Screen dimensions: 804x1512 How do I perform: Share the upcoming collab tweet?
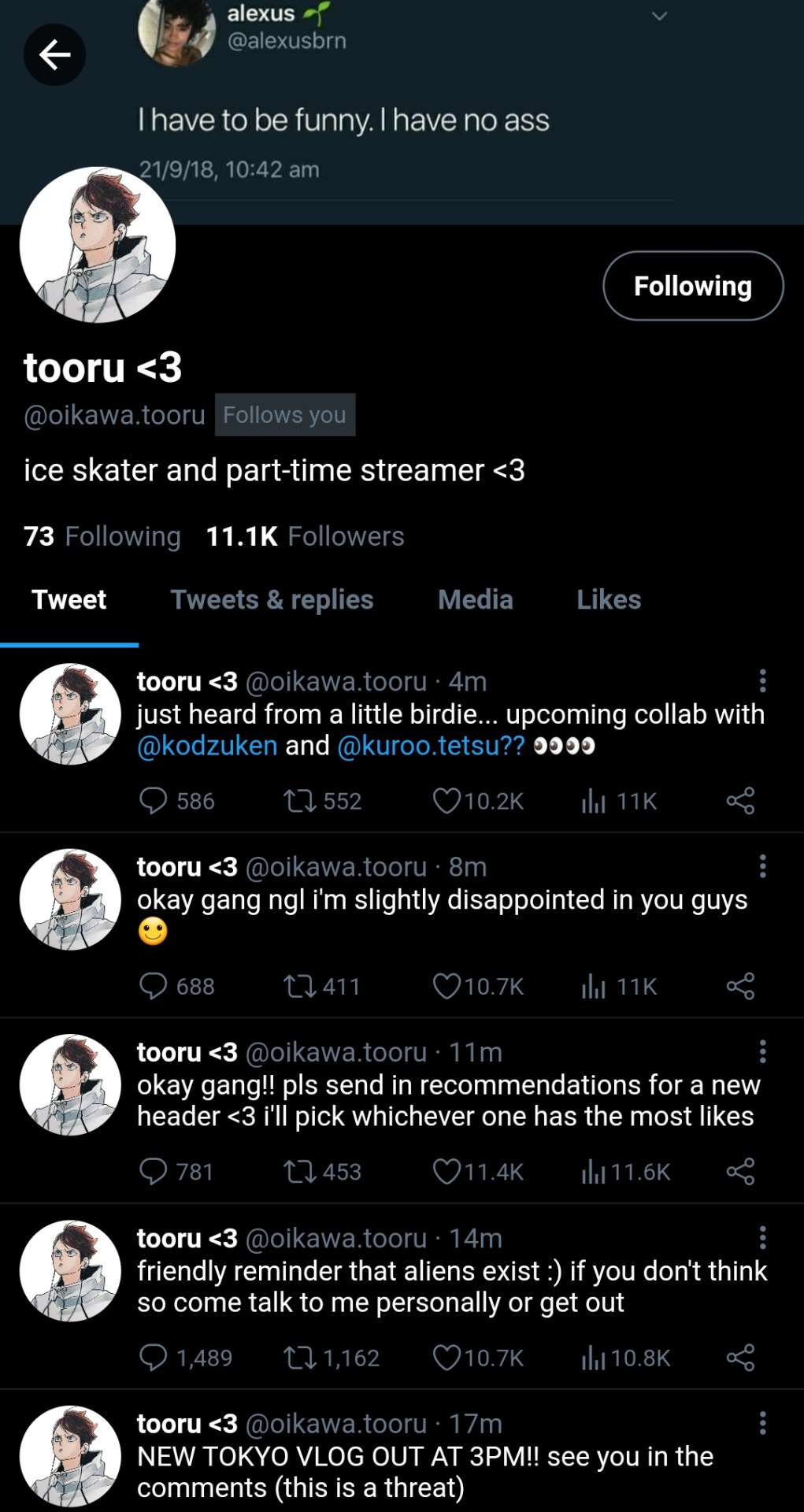[740, 801]
